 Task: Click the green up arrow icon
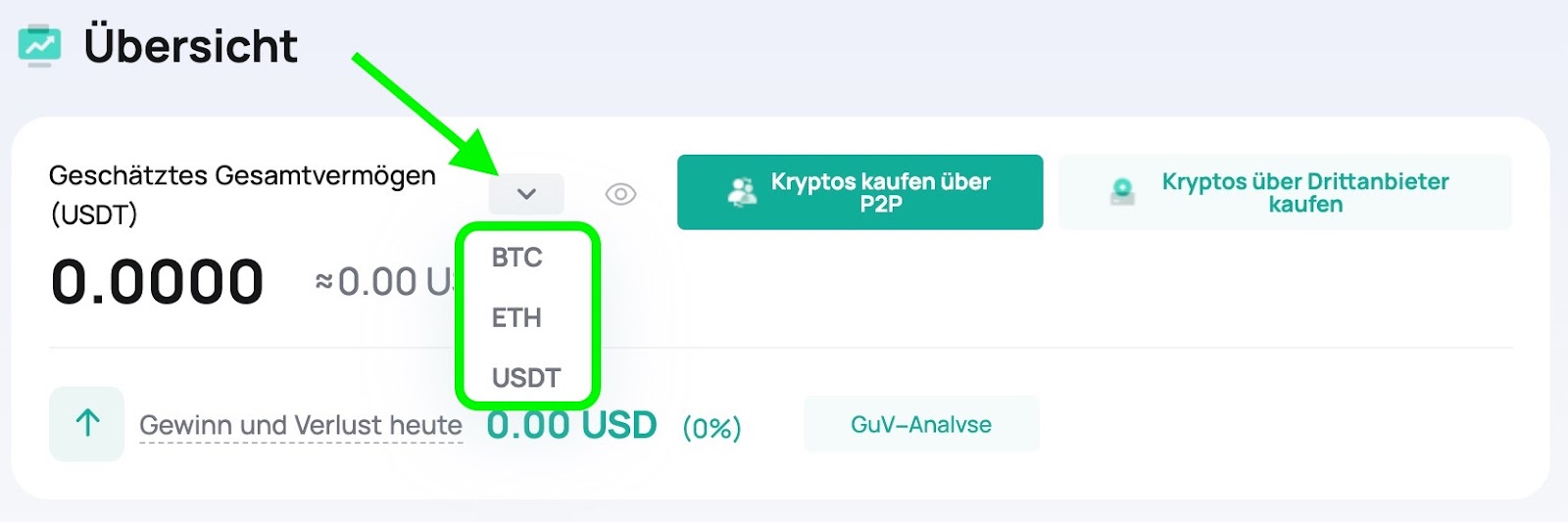pos(87,423)
